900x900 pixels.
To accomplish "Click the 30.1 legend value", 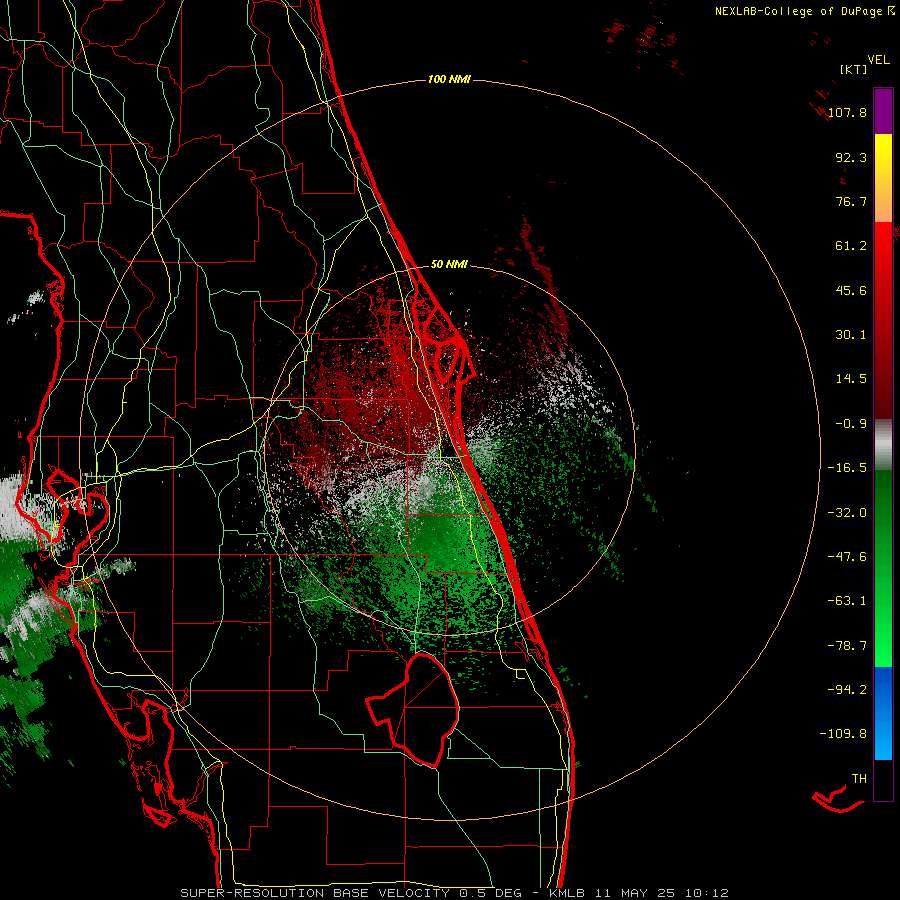I will pos(851,335).
